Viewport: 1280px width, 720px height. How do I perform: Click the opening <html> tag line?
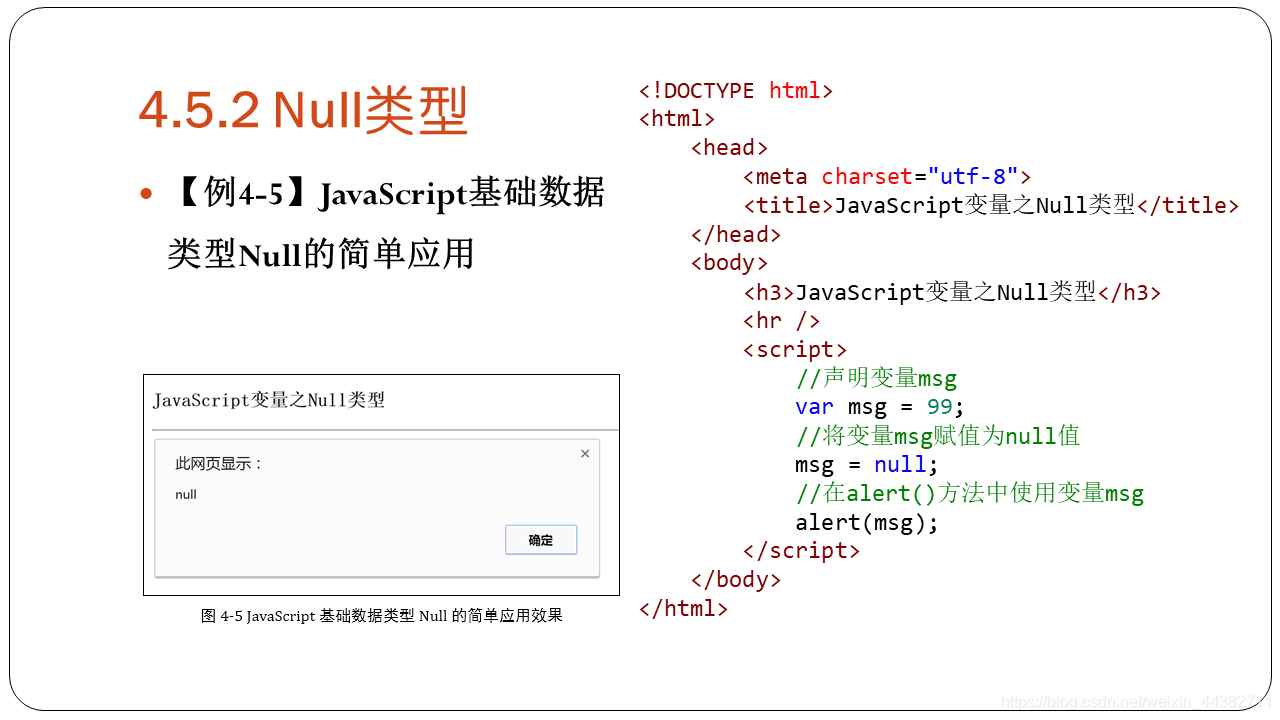[x=677, y=119]
